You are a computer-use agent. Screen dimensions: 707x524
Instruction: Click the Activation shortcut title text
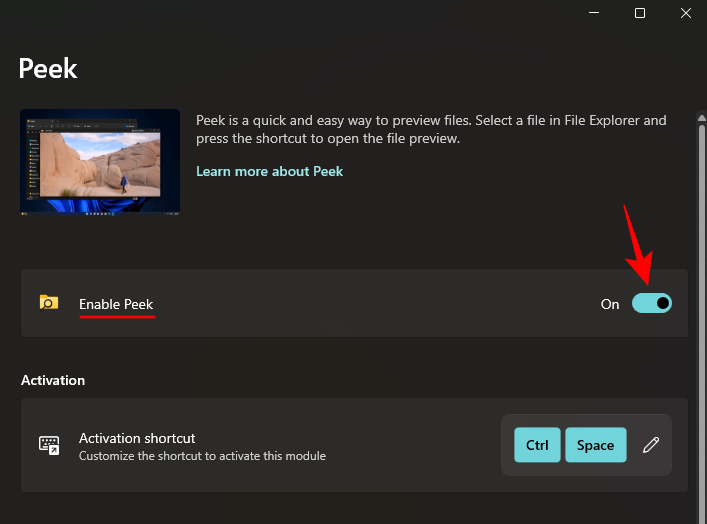[x=137, y=438]
